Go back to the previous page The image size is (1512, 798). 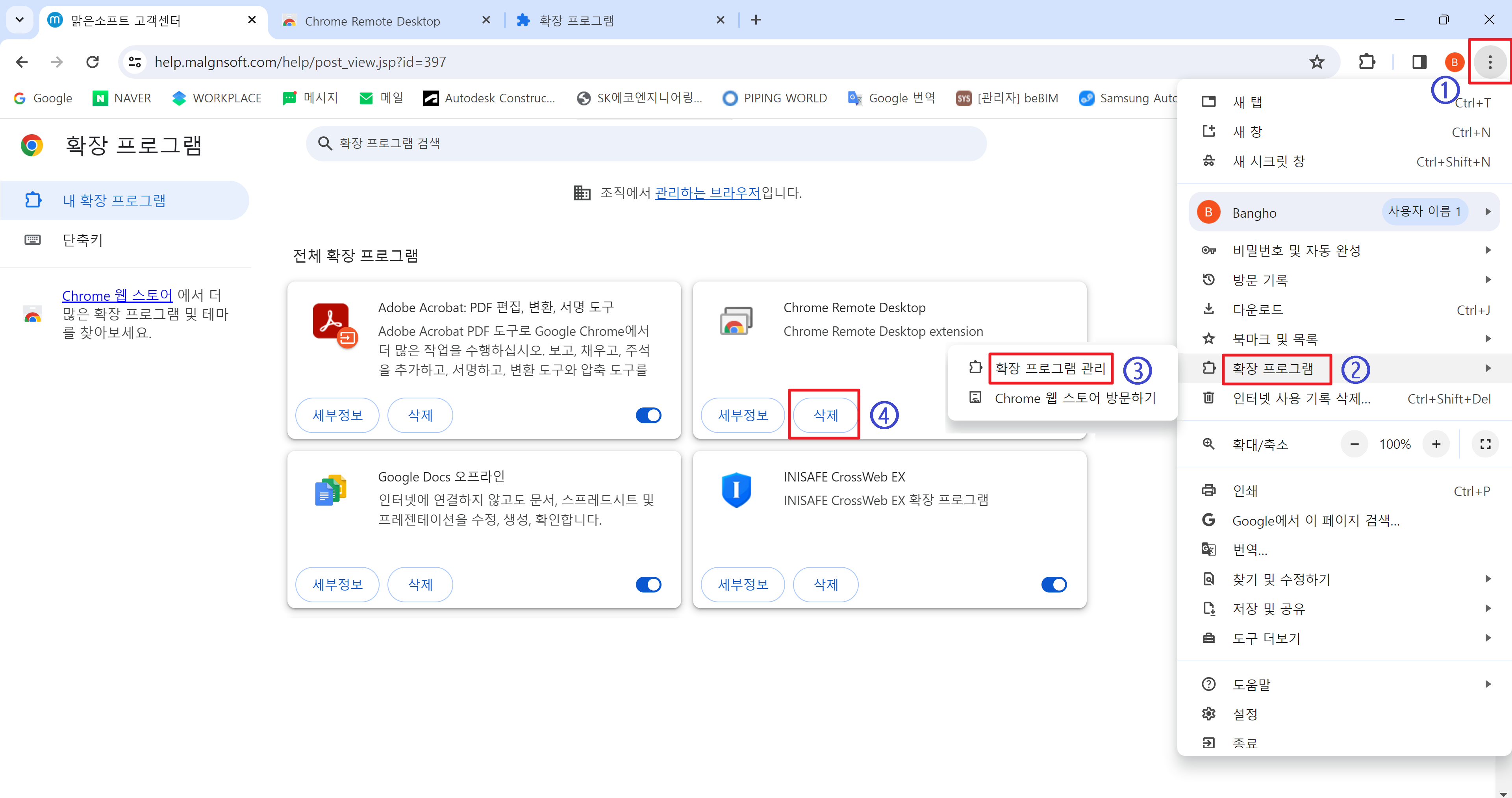[x=22, y=61]
